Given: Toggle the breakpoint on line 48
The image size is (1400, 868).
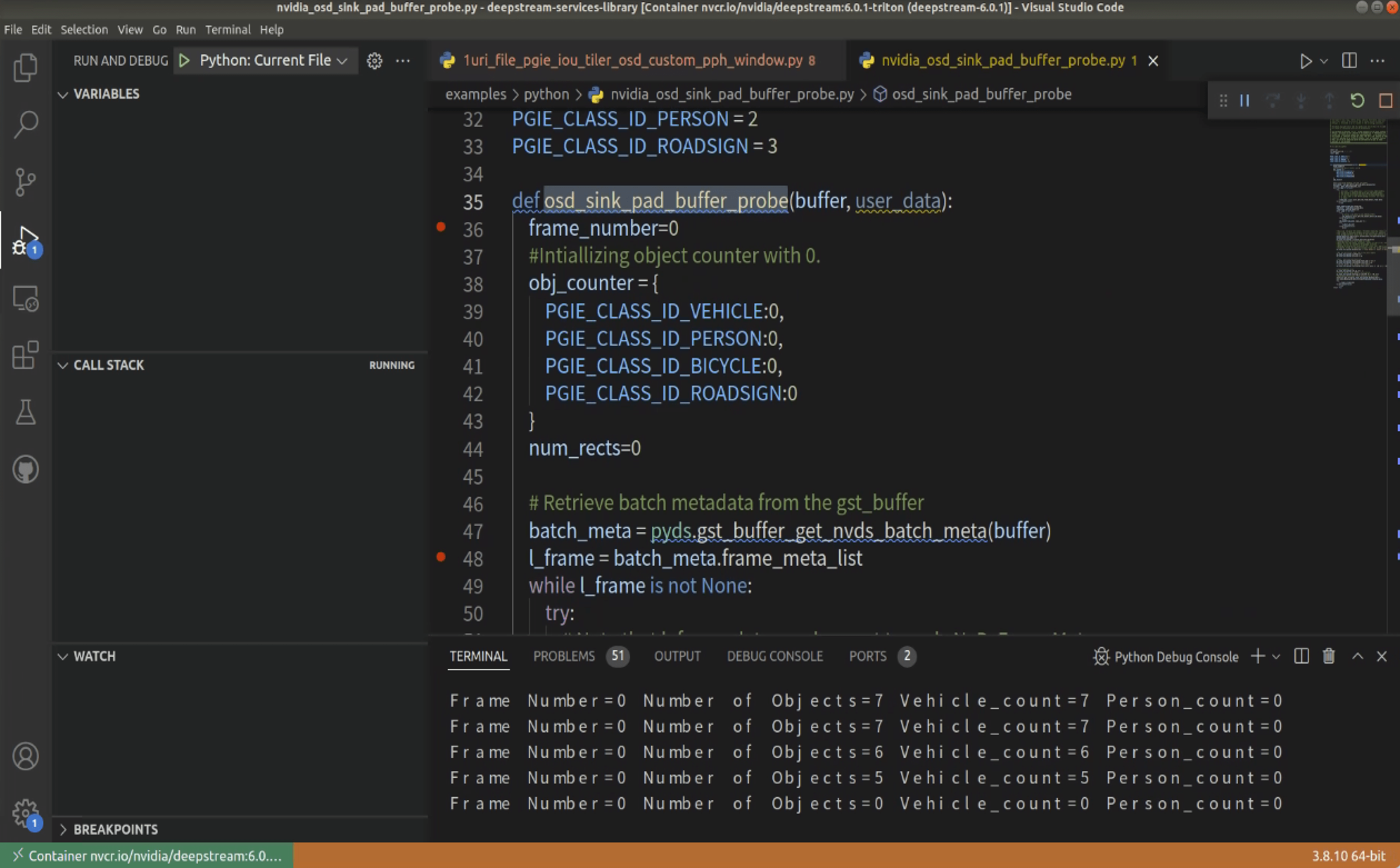Looking at the screenshot, I should (441, 557).
